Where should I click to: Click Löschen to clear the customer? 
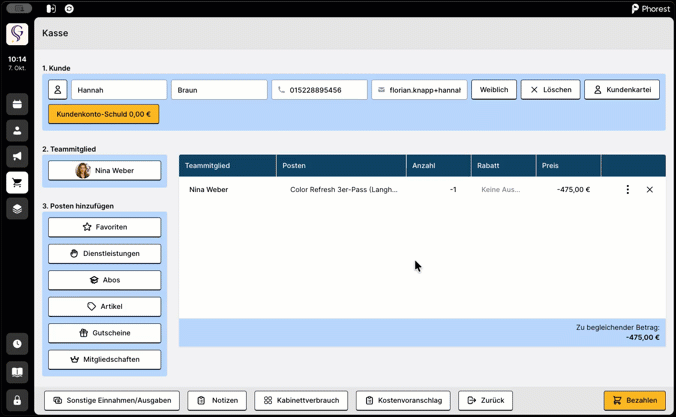550,90
